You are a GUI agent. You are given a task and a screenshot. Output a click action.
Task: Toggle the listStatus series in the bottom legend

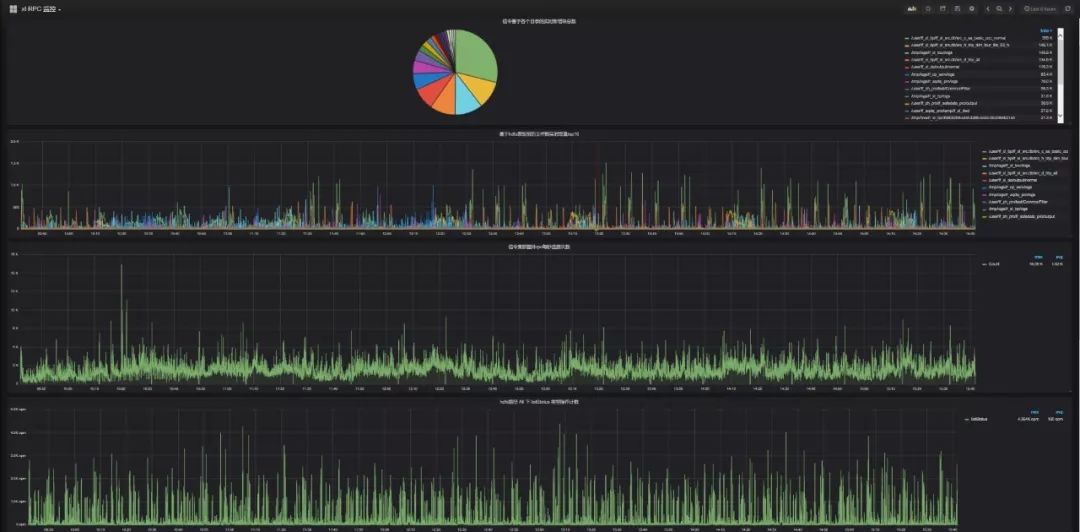[976, 418]
